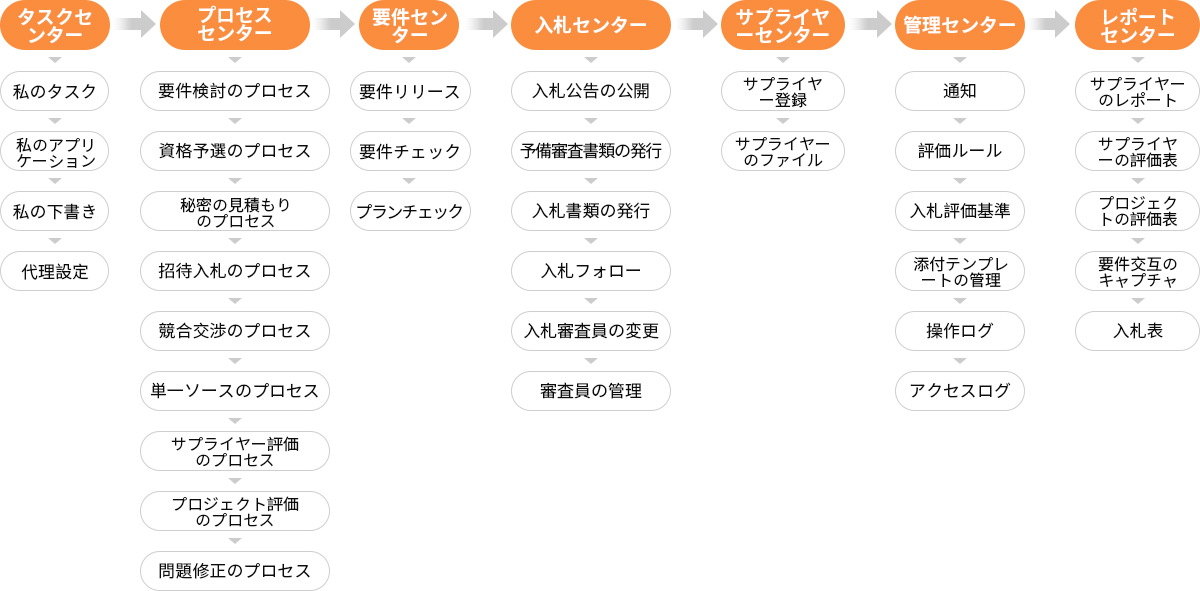Click 審査員の管理
Image resolution: width=1200 pixels, height=591 pixels.
click(x=590, y=391)
